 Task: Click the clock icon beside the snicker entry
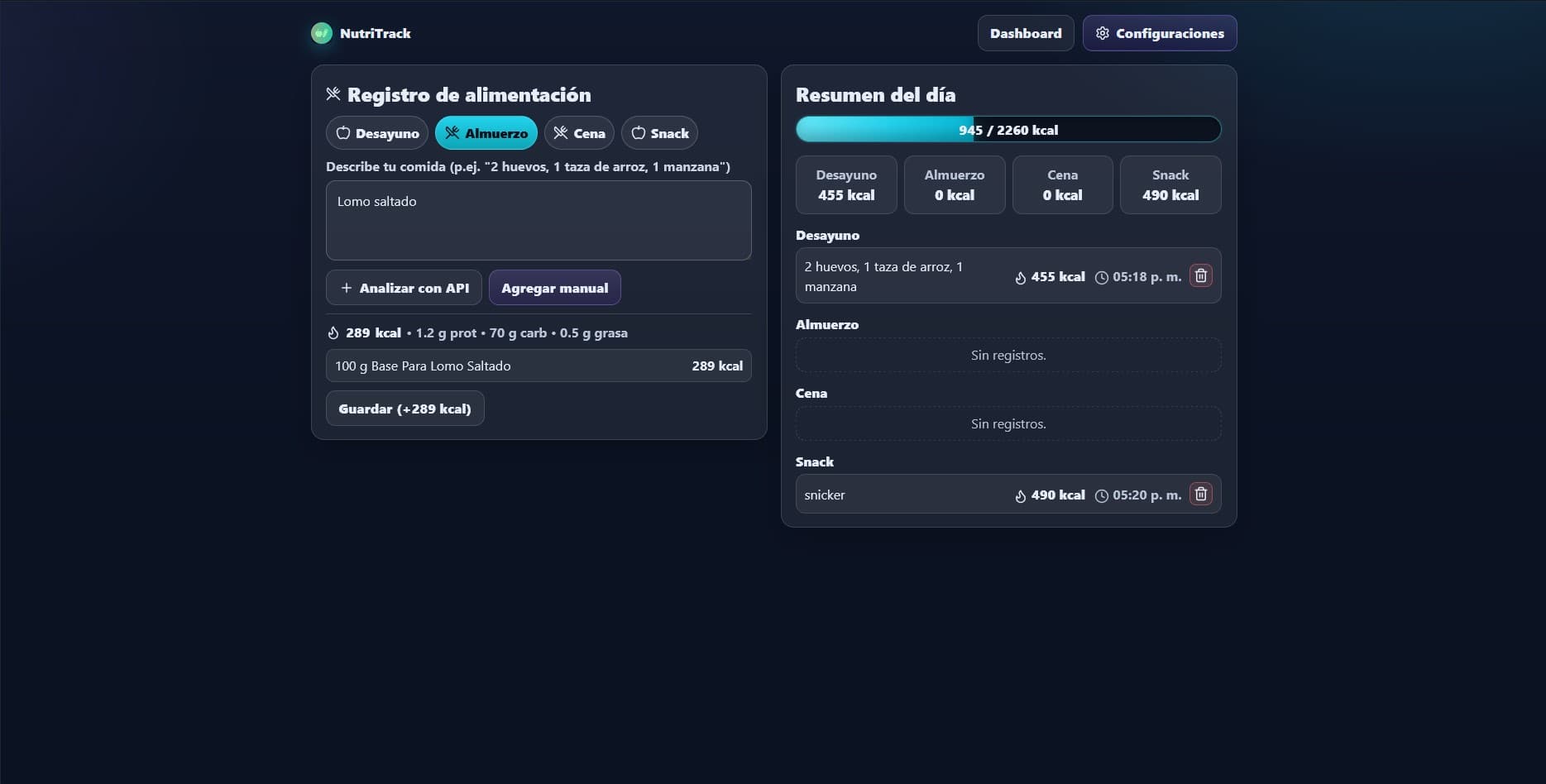(1101, 495)
